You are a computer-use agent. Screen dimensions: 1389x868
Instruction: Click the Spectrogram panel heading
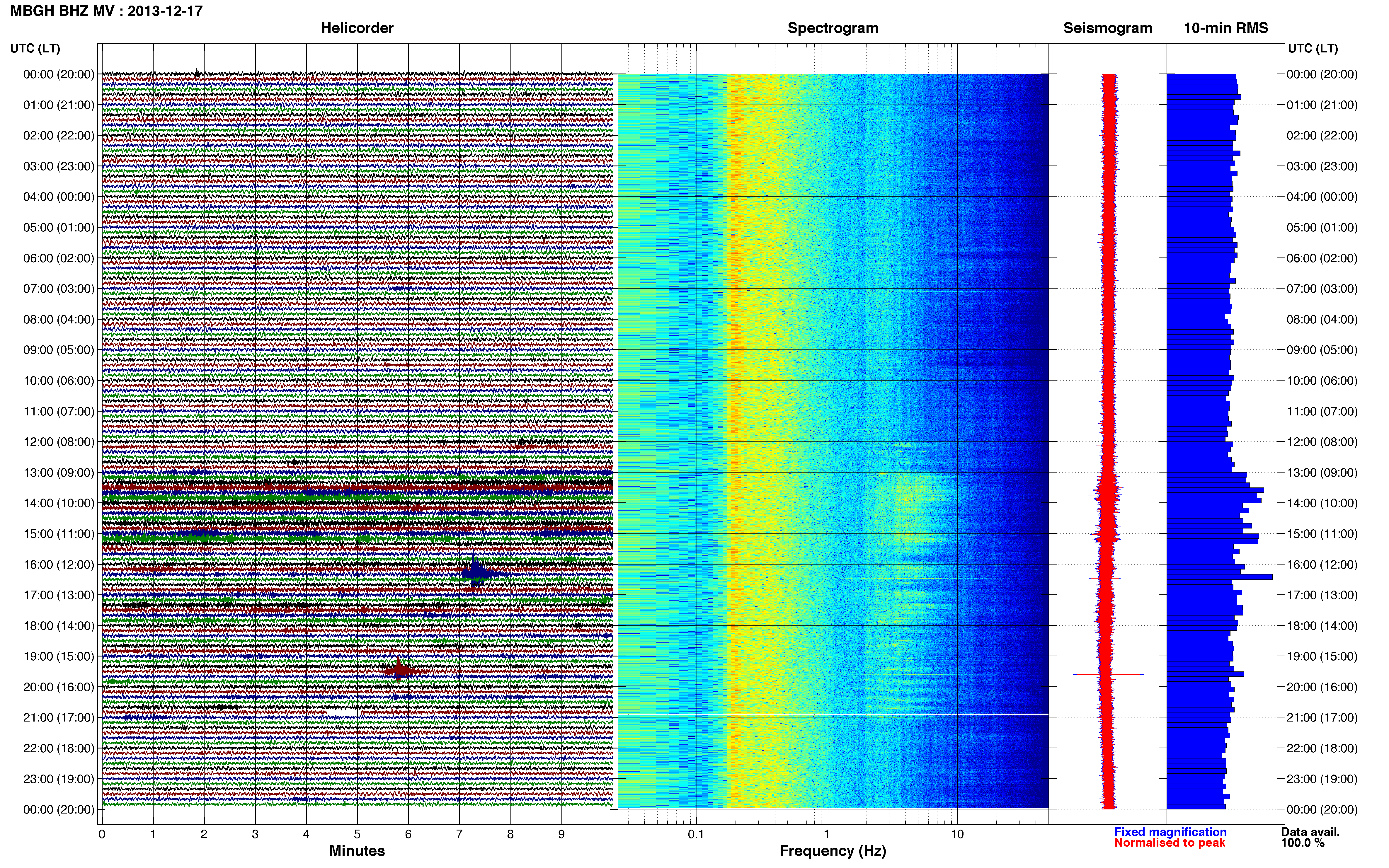(x=833, y=28)
